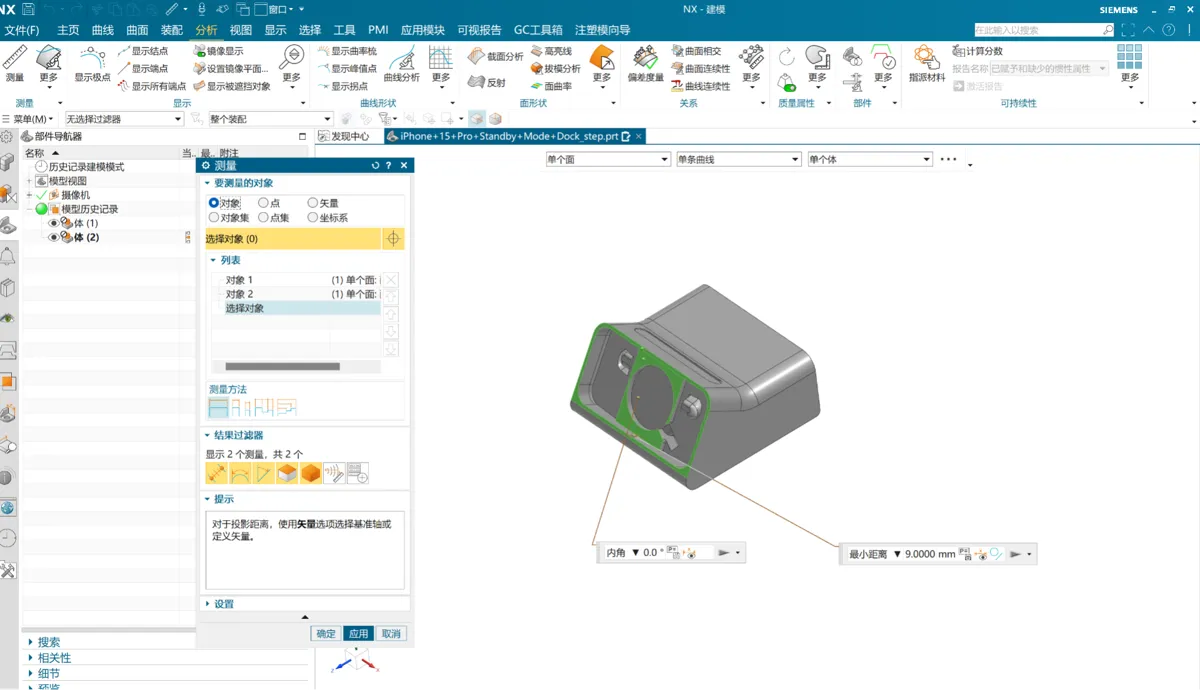Click the point-specify icon beside 选择对象
This screenshot has height=690, width=1200.
click(x=393, y=239)
